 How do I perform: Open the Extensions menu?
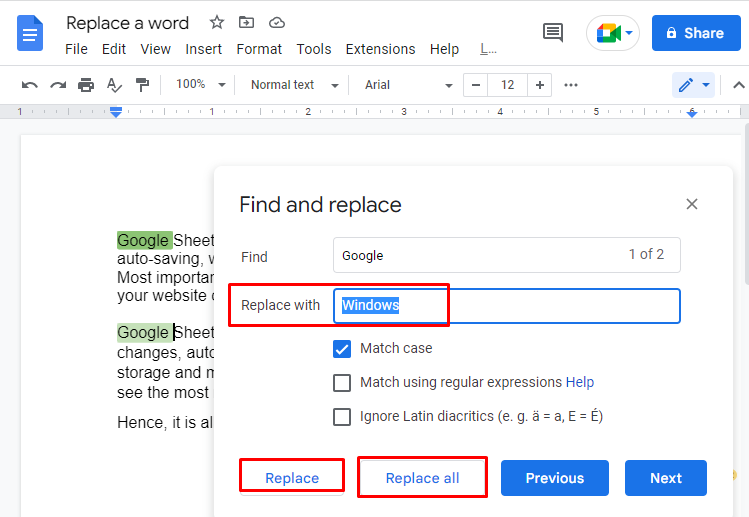(x=381, y=49)
